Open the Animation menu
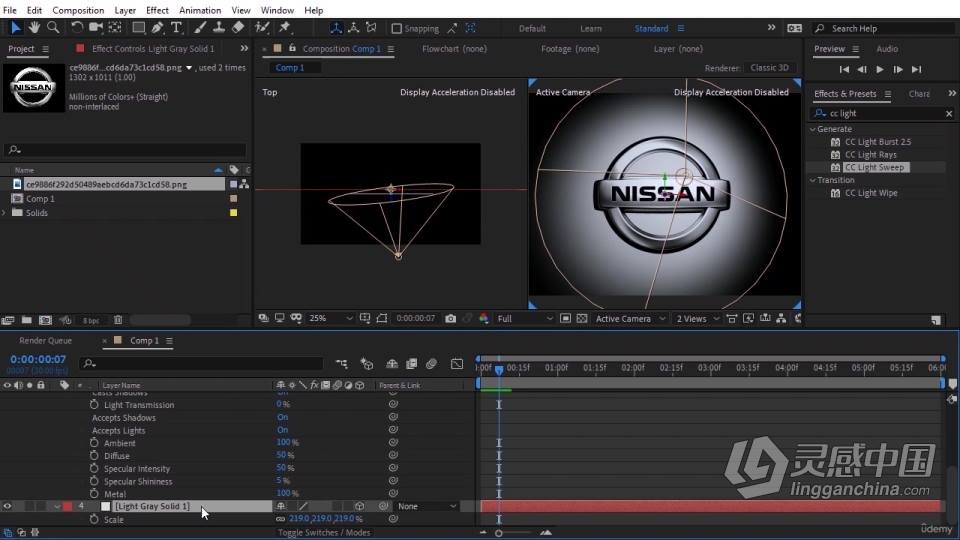This screenshot has height=540, width=960. (200, 10)
